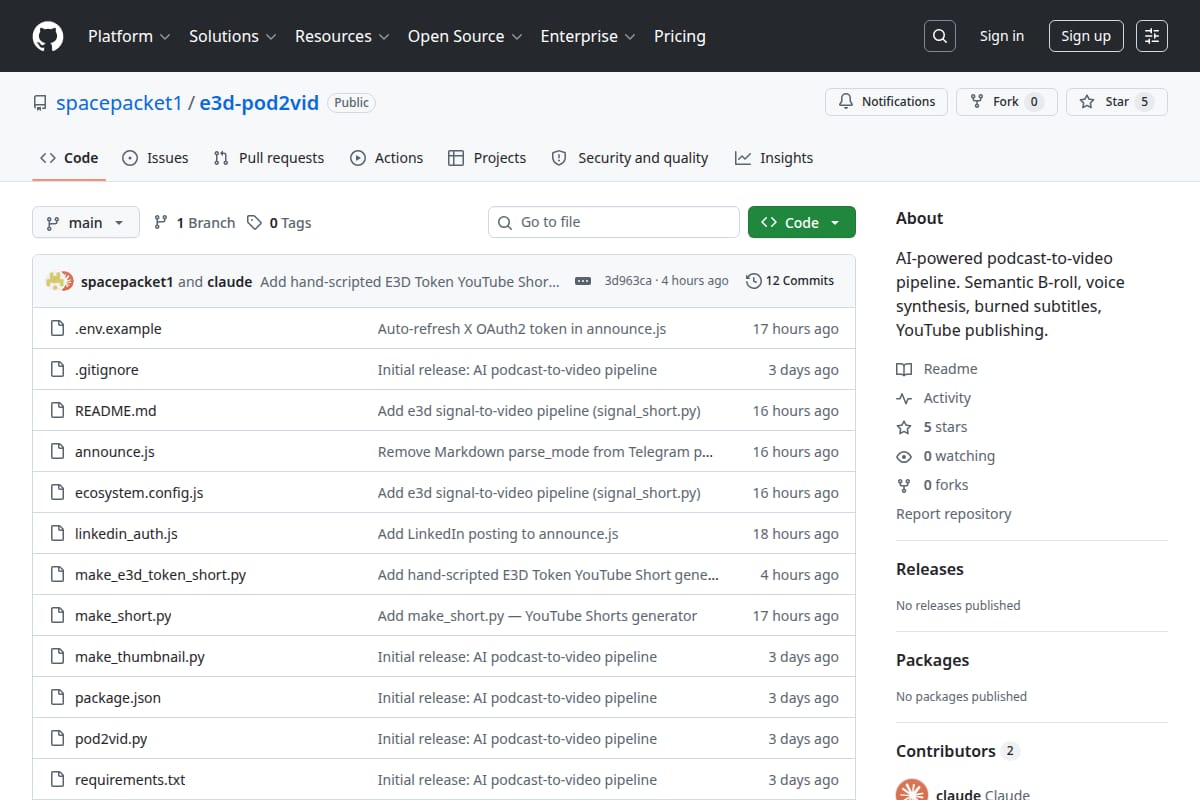
Task: View the 12 Commits history
Action: pyautogui.click(x=790, y=281)
